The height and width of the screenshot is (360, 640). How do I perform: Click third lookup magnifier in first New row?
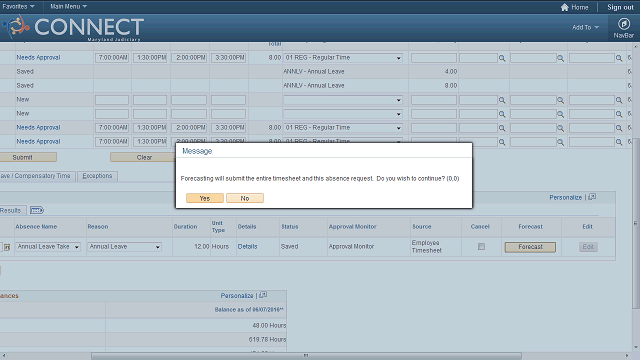619,100
